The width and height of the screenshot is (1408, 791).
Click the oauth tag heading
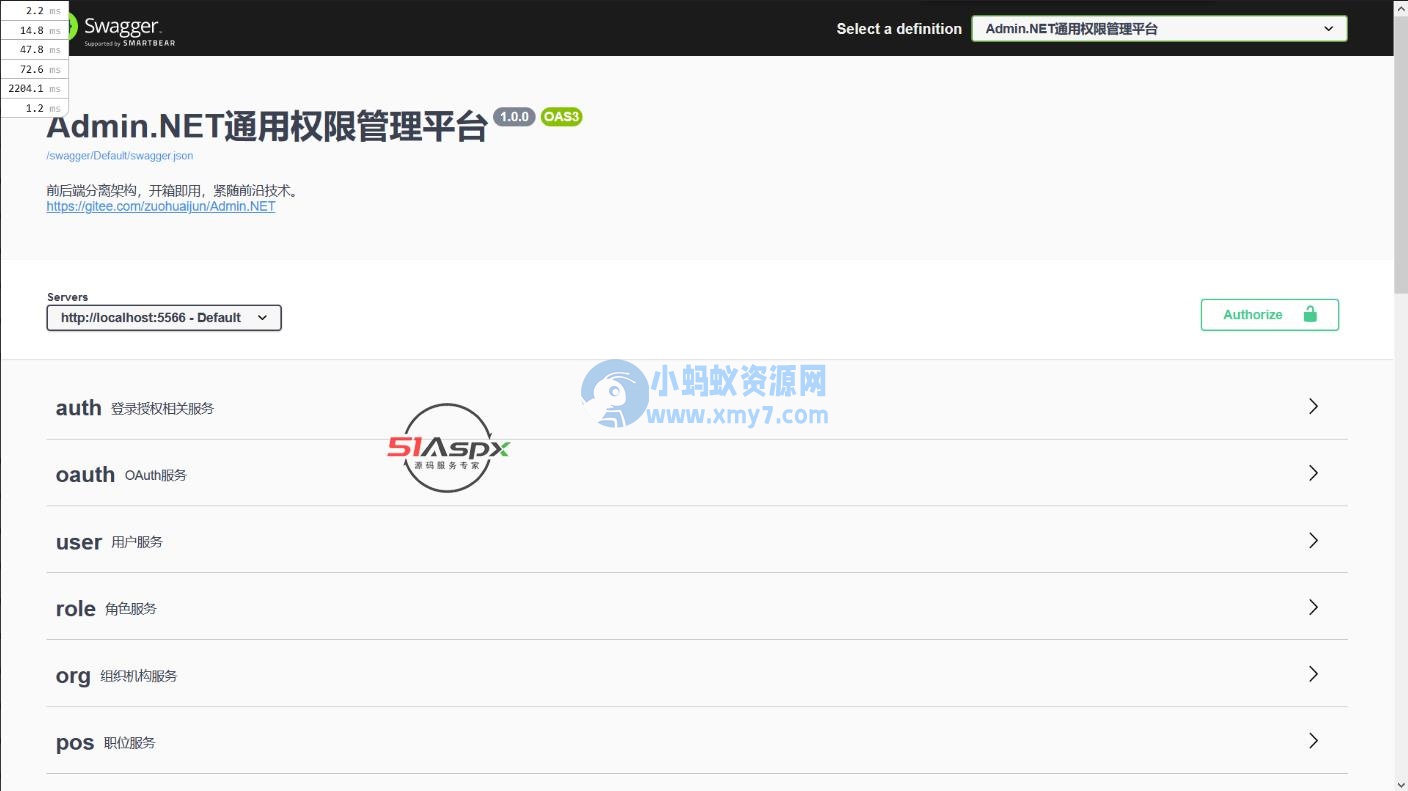85,475
